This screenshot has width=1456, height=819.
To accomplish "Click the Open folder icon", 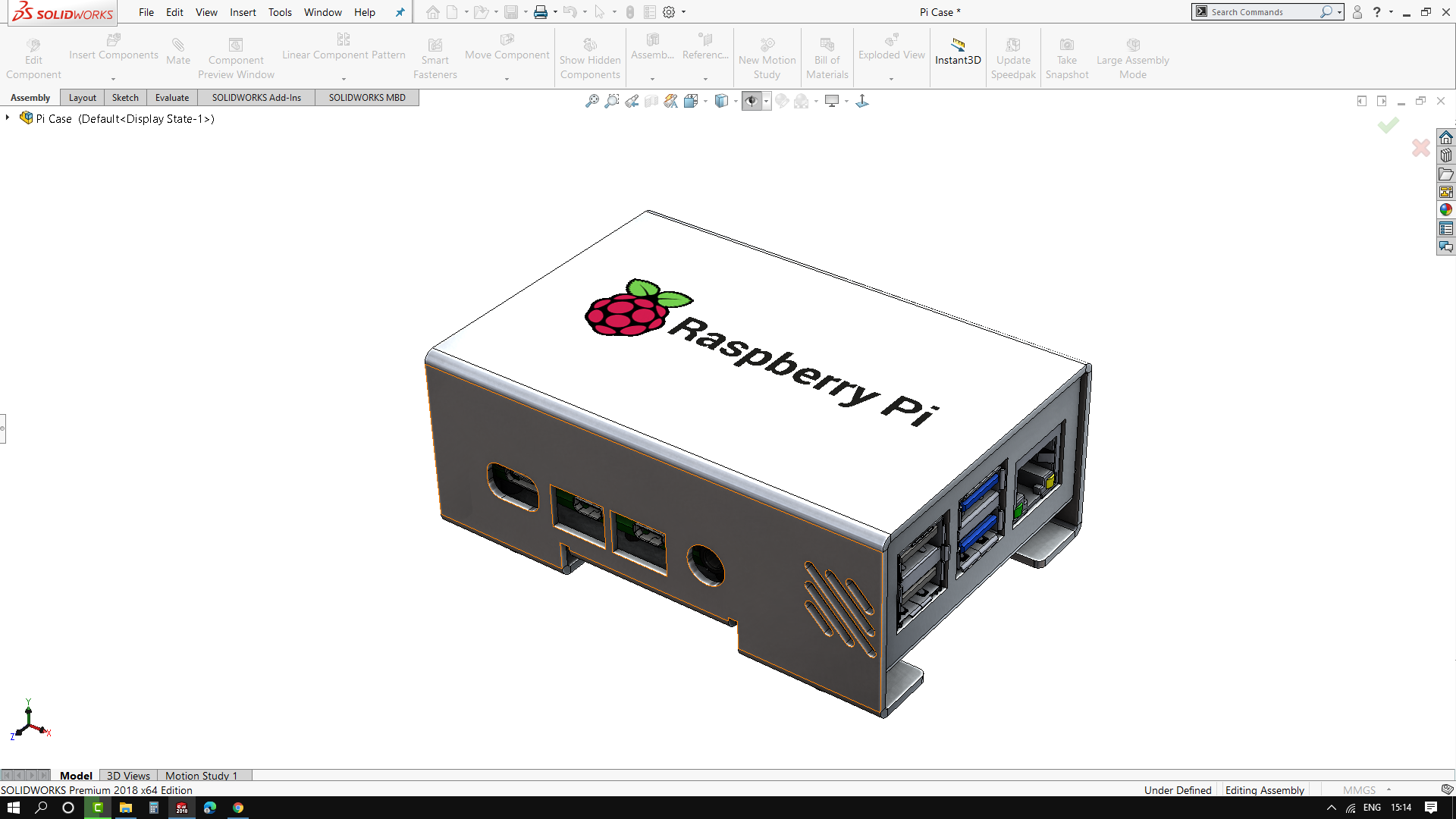I will pos(481,12).
